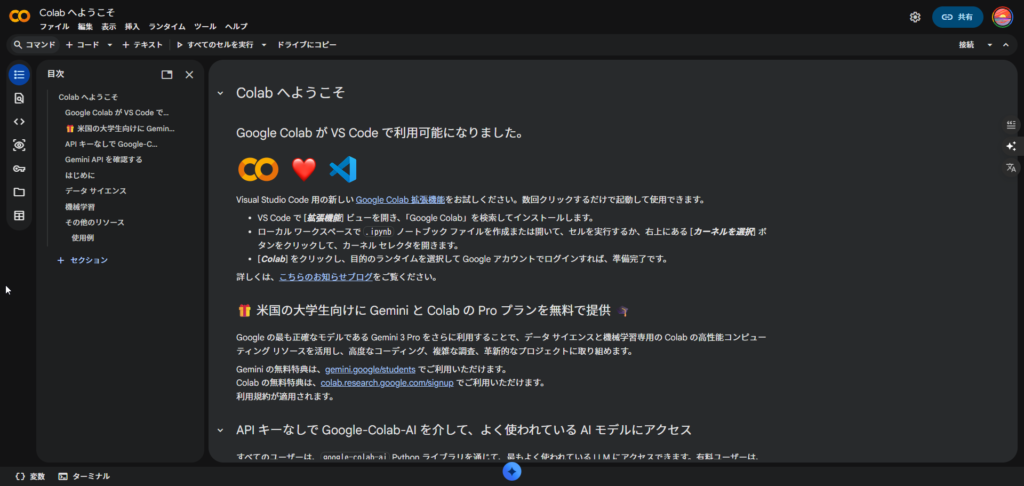Image resolution: width=1024 pixels, height=486 pixels.
Task: Open the dropdown arrow next to 接続
Action: point(990,45)
